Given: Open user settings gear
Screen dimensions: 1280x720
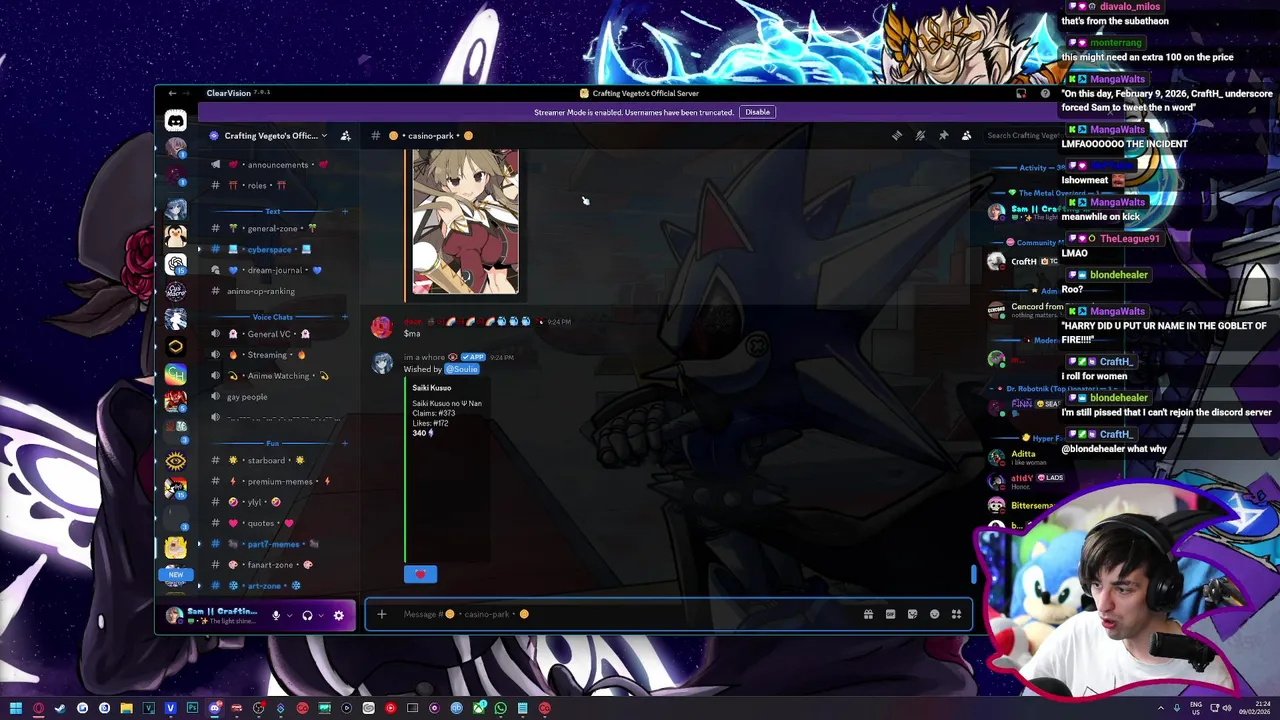Looking at the screenshot, I should pos(338,615).
